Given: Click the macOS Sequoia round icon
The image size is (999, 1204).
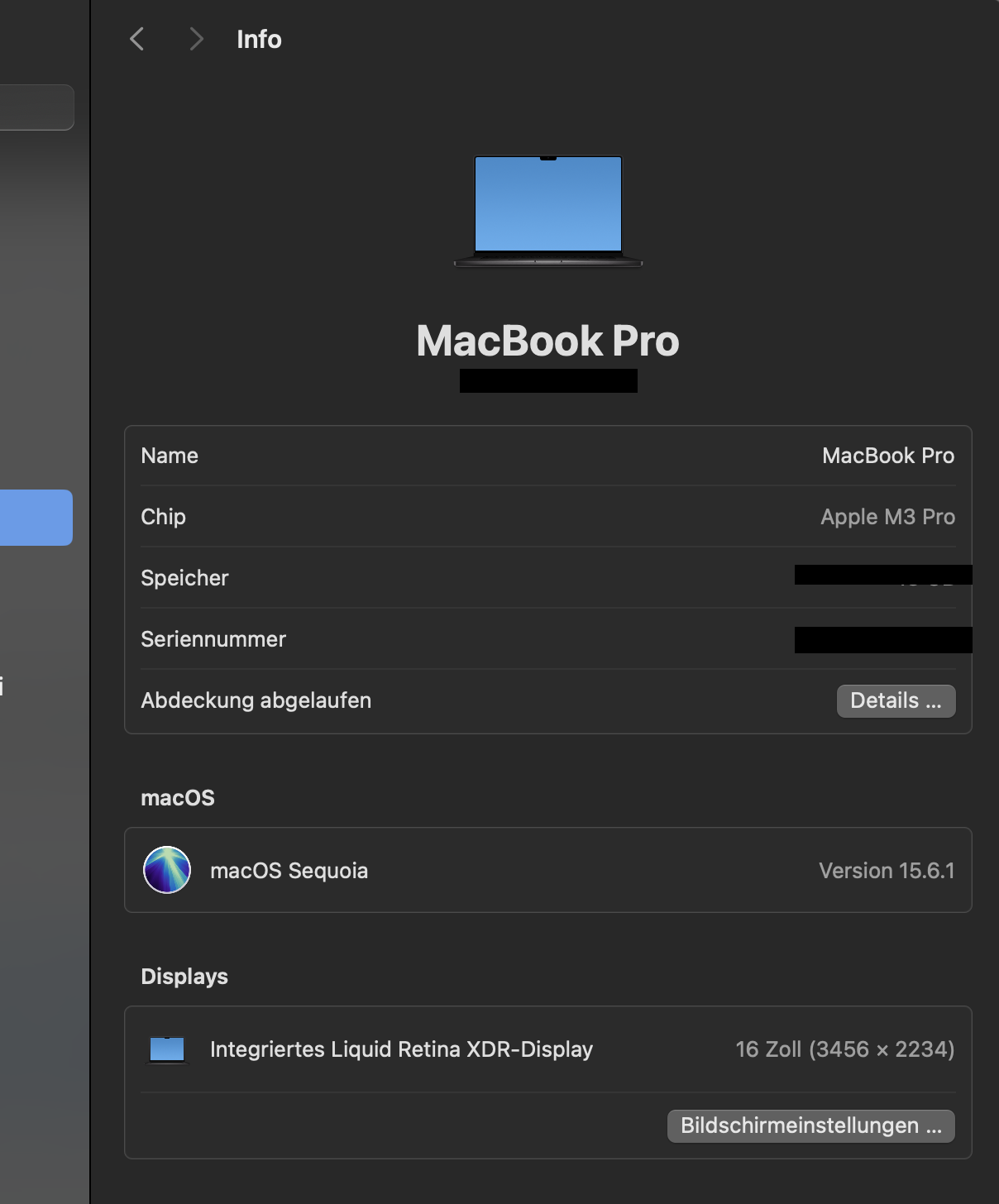Looking at the screenshot, I should coord(167,870).
